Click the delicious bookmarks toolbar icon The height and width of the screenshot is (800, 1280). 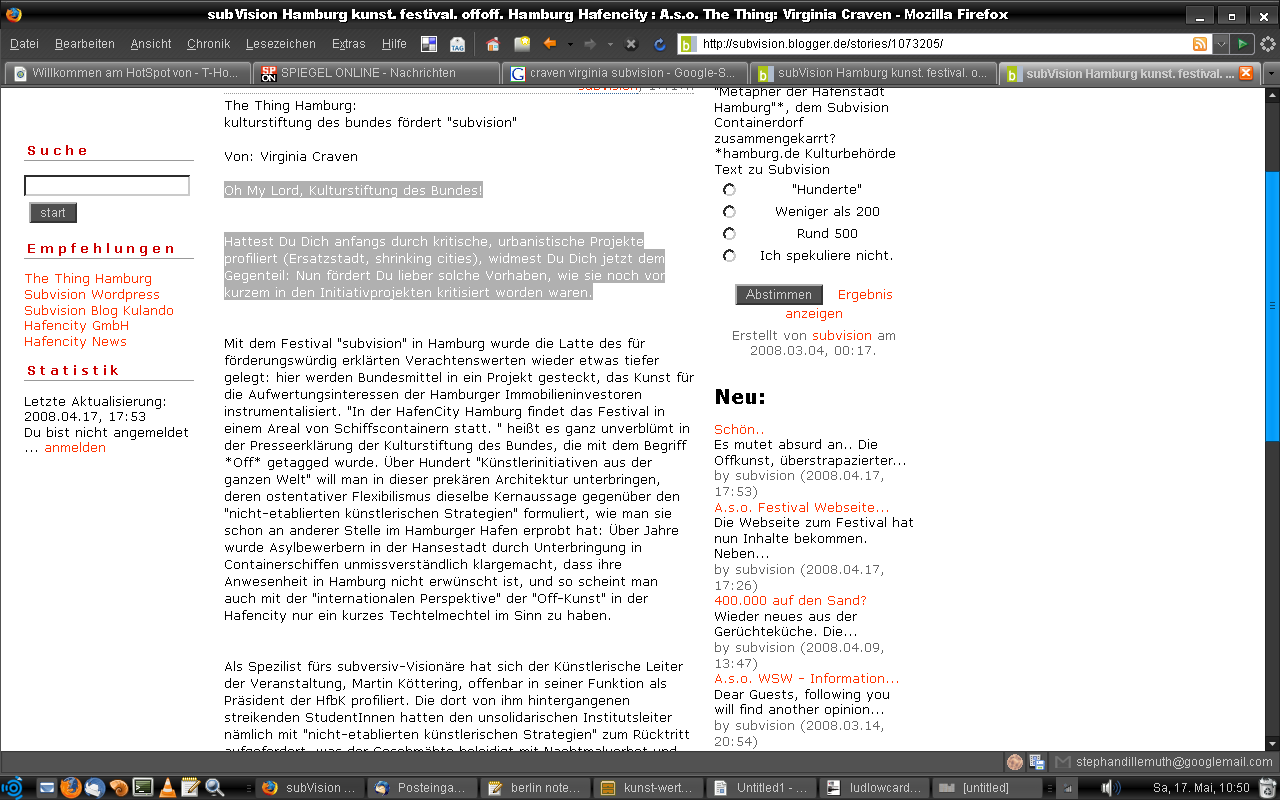429,44
